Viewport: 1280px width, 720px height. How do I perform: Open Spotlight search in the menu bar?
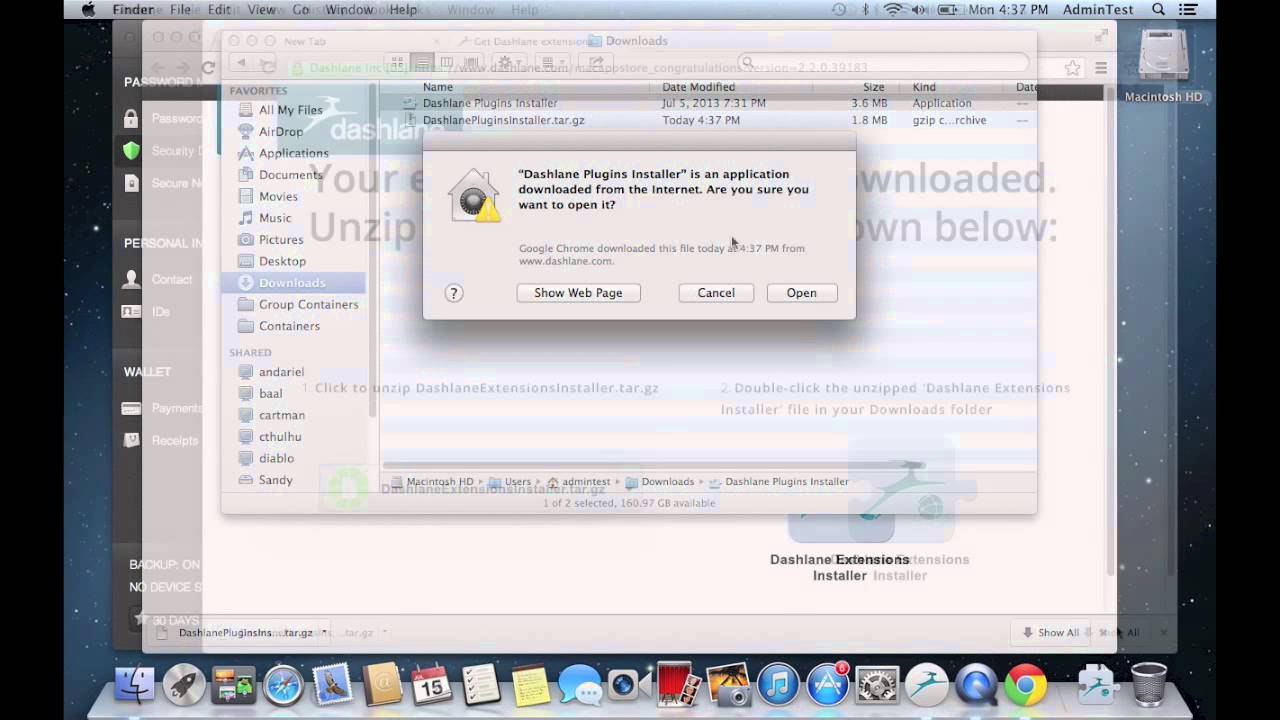(1158, 10)
